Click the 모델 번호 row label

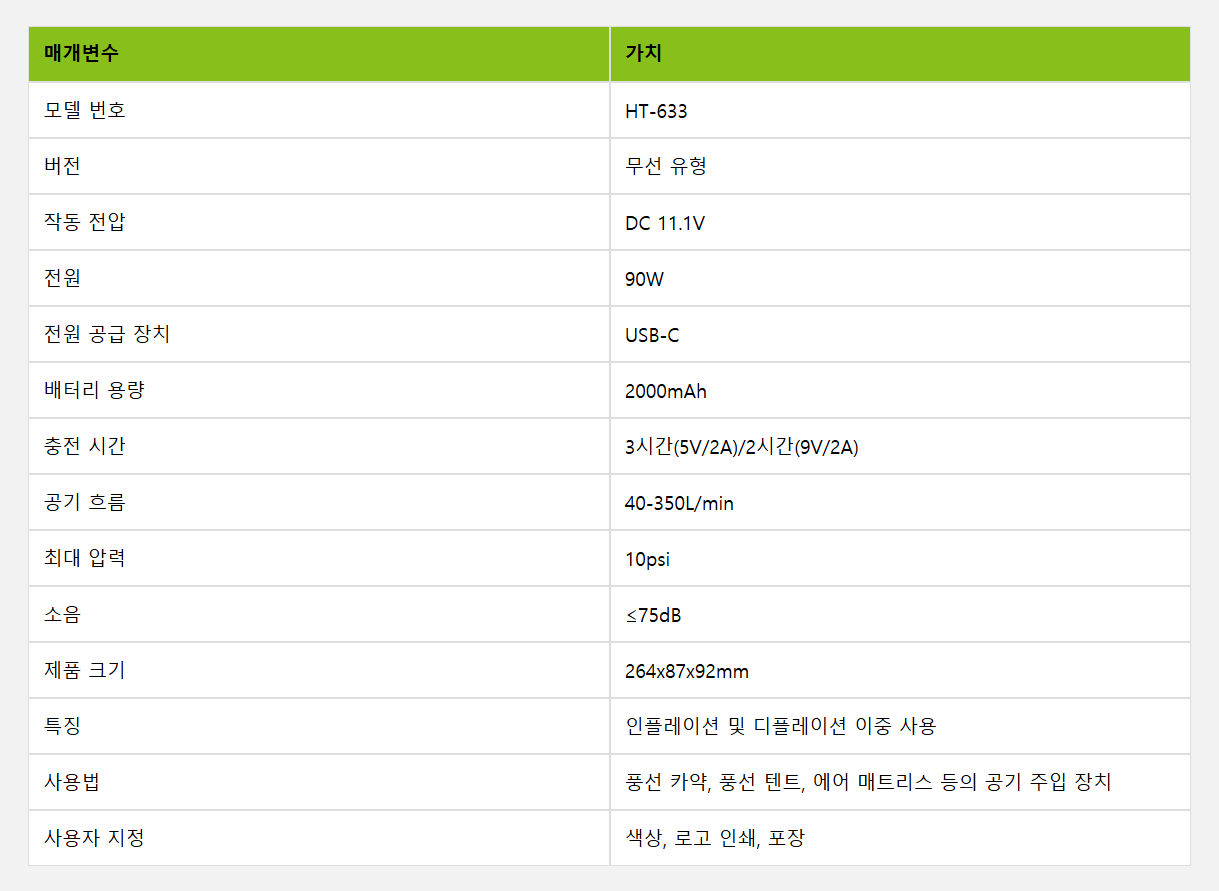click(85, 110)
